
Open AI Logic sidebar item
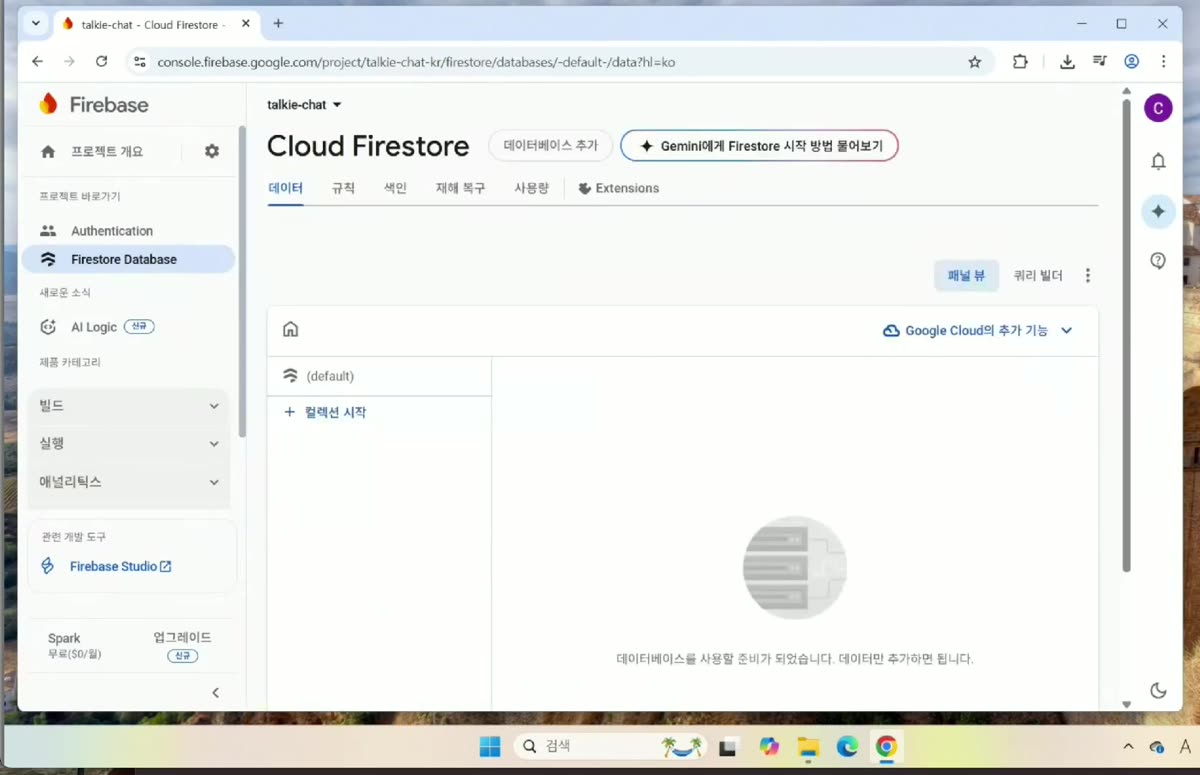tap(96, 327)
